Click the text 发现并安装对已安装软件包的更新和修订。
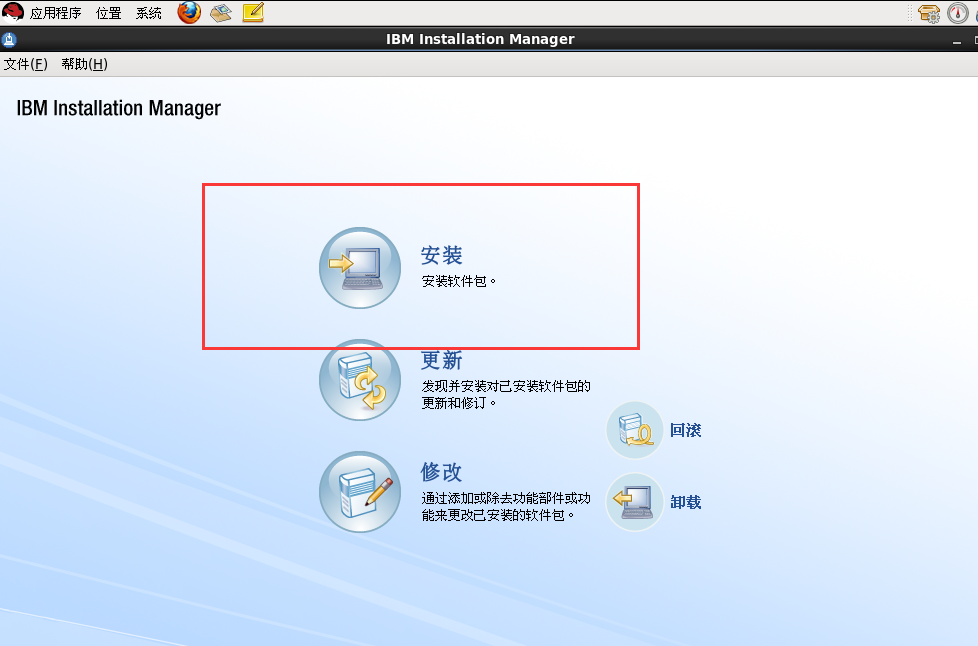Screen dimensions: 978x646 click(506, 395)
